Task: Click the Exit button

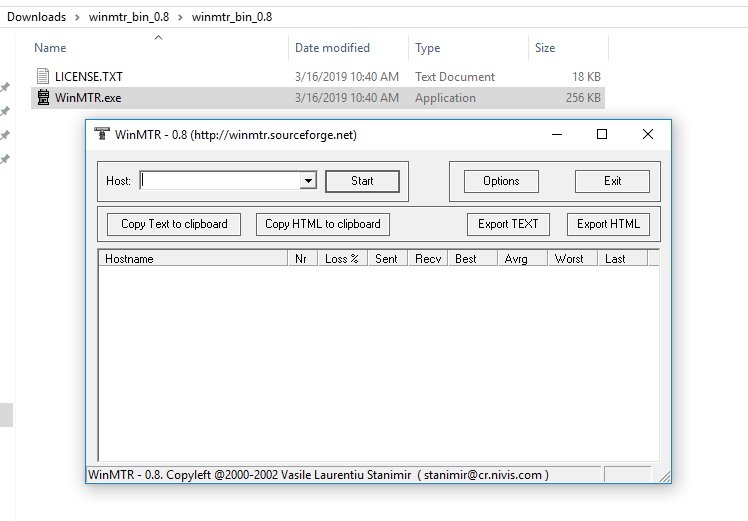Action: coord(612,181)
